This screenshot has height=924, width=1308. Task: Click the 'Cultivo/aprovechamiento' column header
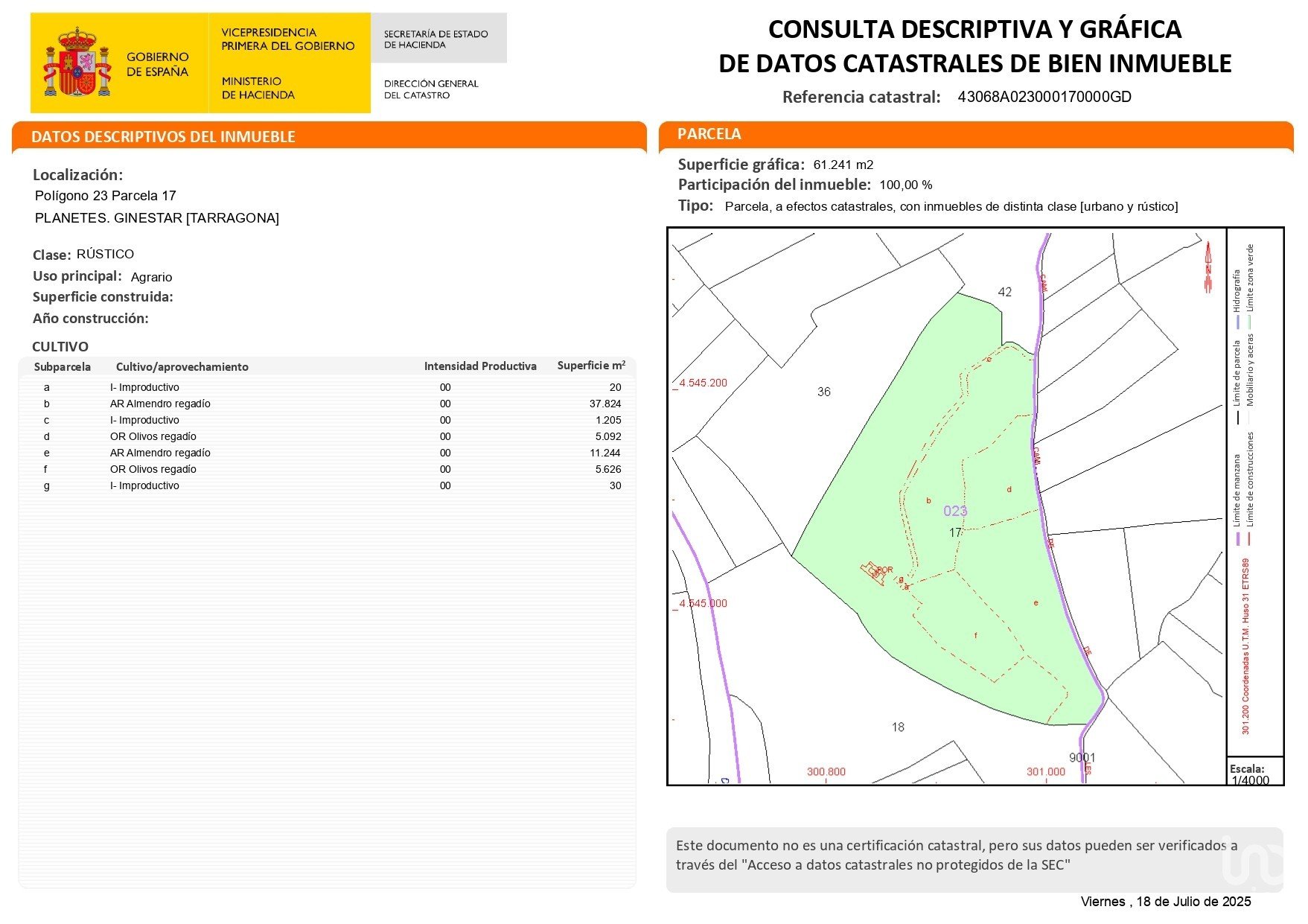click(x=182, y=366)
